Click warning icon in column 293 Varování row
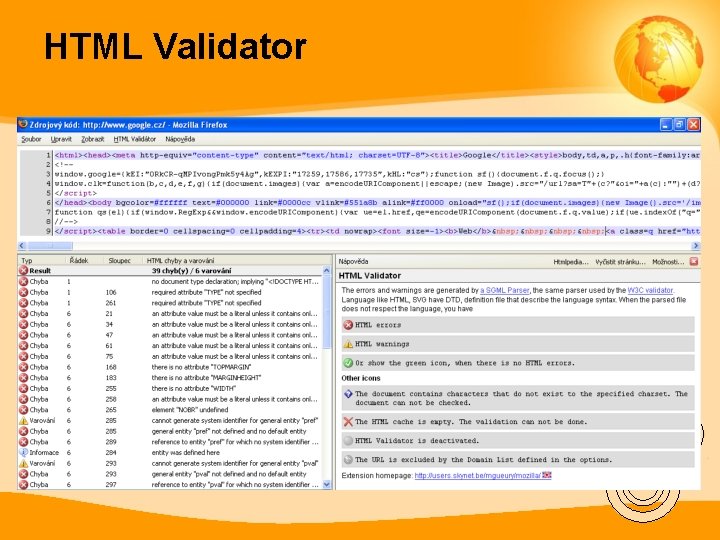The width and height of the screenshot is (720, 540). (x=23, y=463)
